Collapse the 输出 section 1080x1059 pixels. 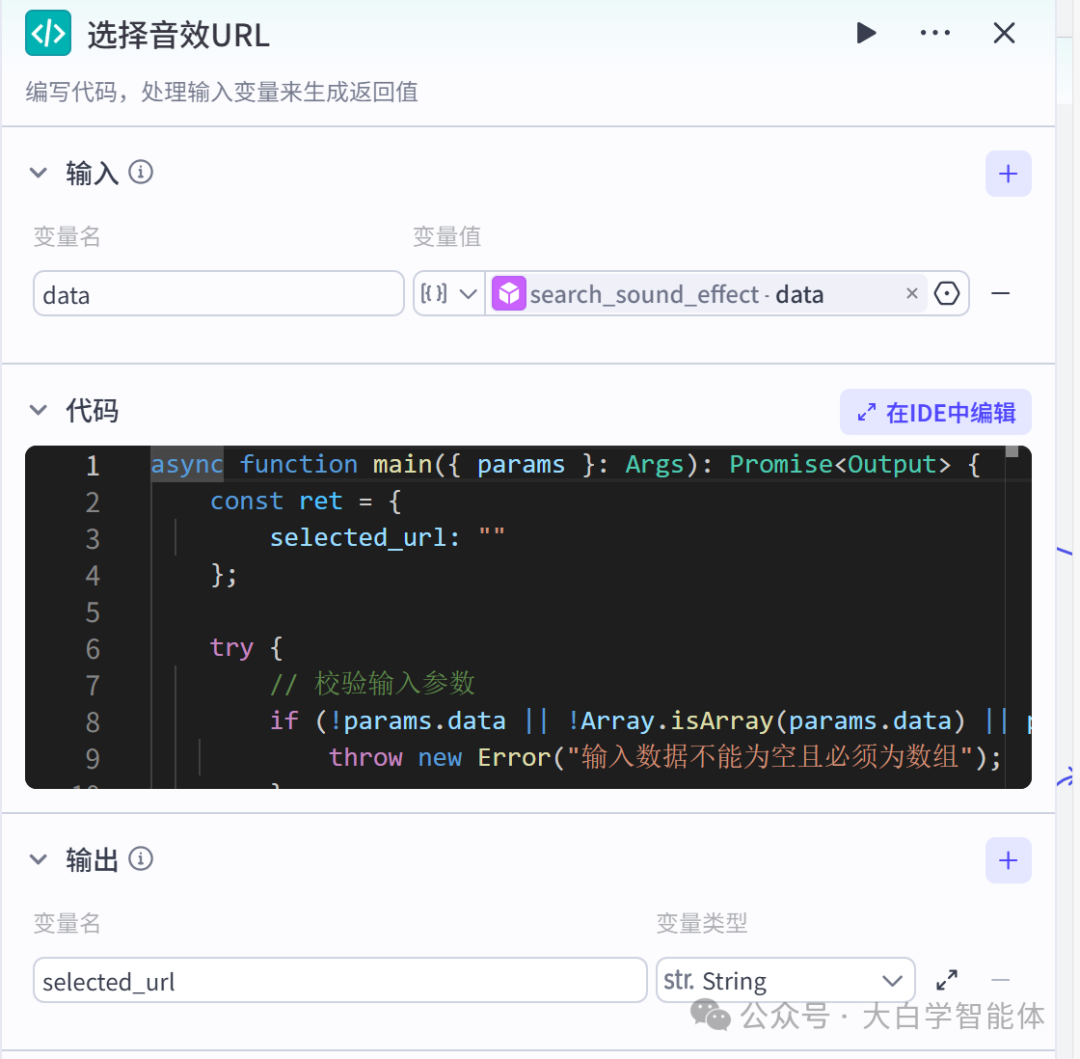click(39, 859)
